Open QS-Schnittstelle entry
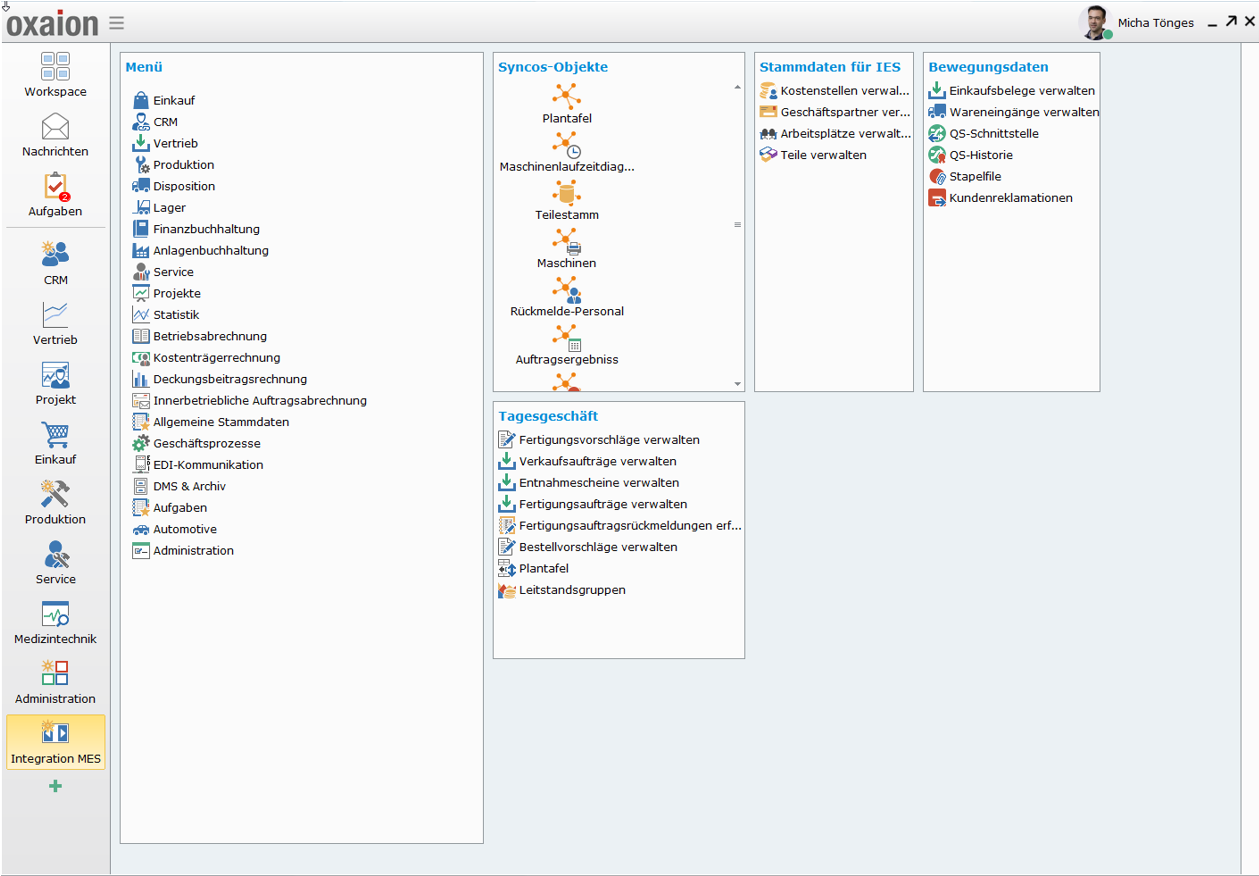This screenshot has height=876, width=1259. coord(983,134)
